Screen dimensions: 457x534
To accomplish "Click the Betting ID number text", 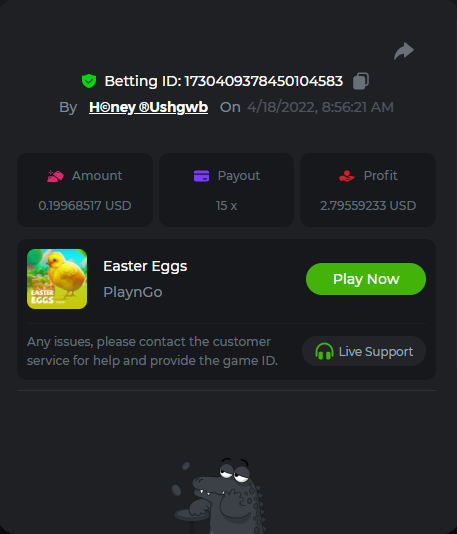I will click(x=264, y=81).
